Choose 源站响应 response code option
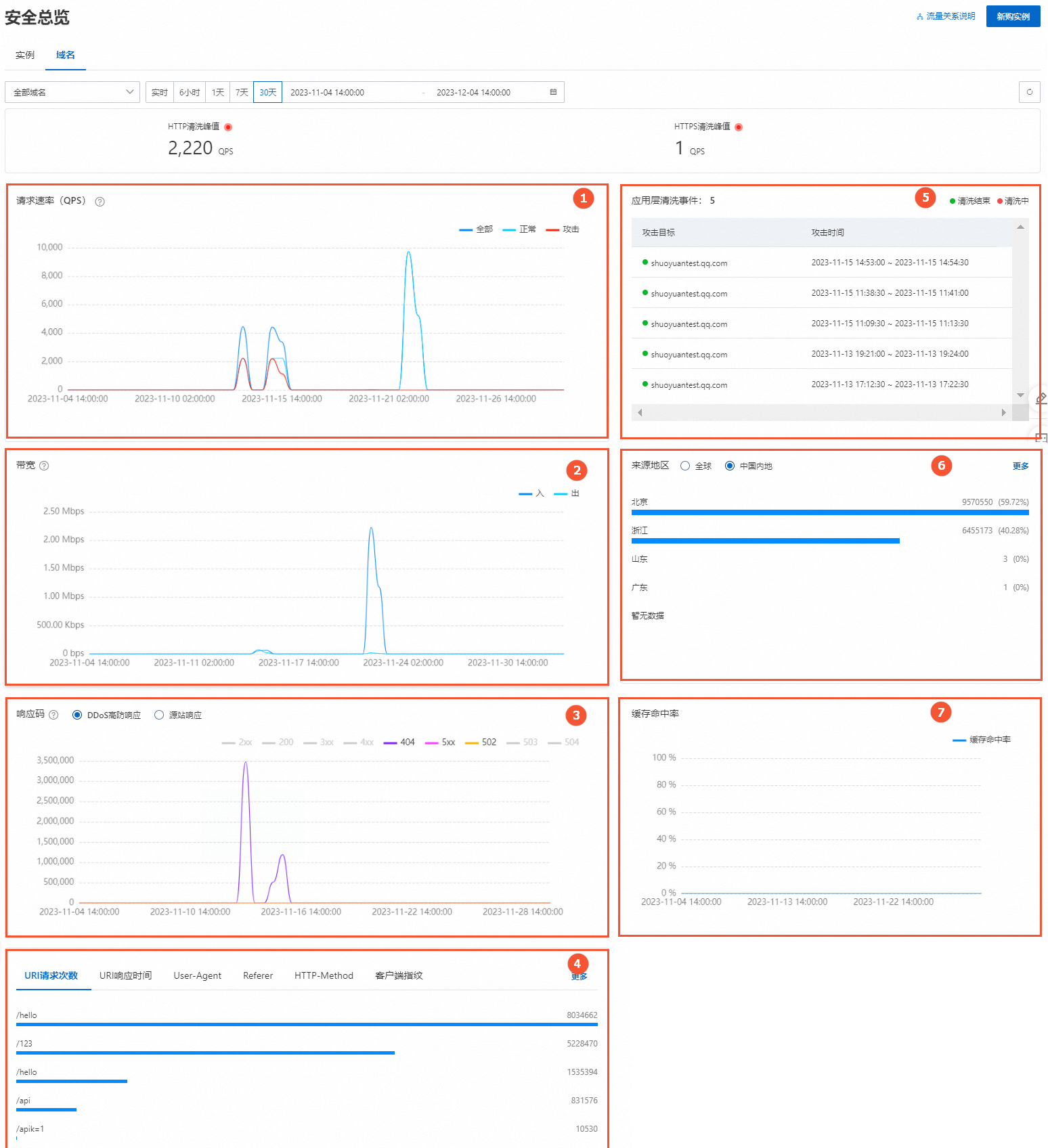This screenshot has height=1148, width=1048. (x=159, y=715)
